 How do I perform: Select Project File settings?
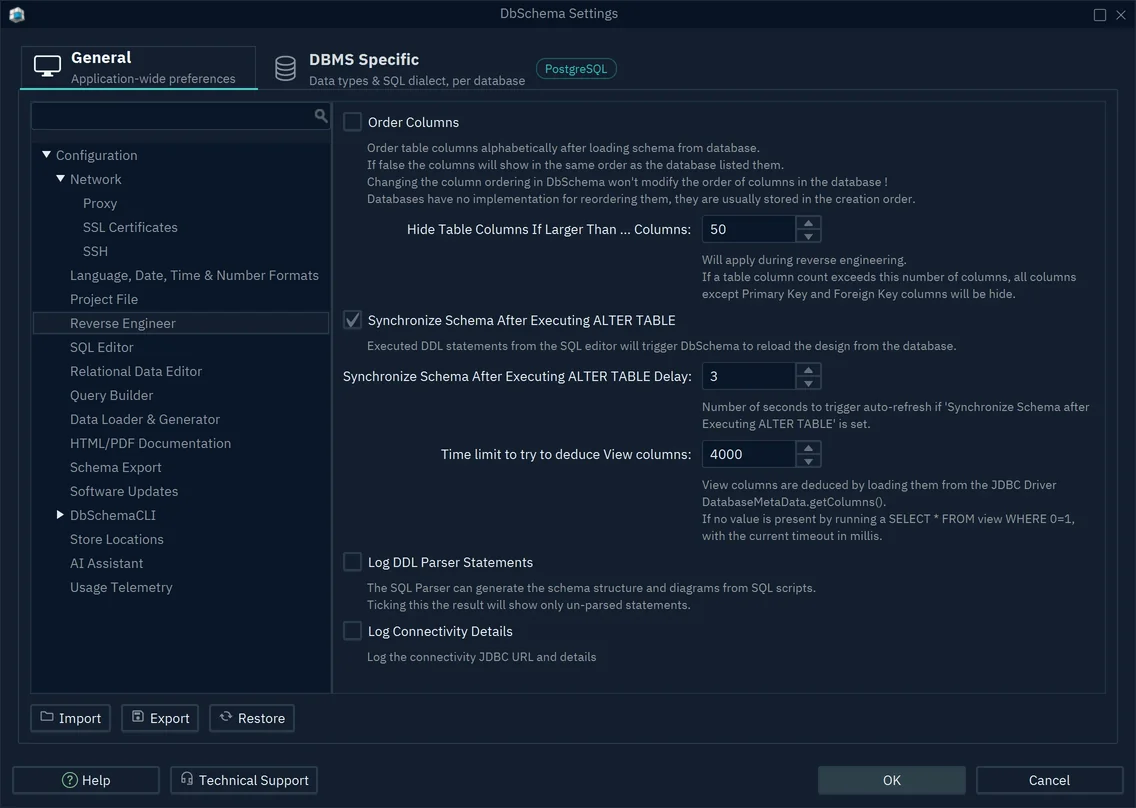pos(104,299)
